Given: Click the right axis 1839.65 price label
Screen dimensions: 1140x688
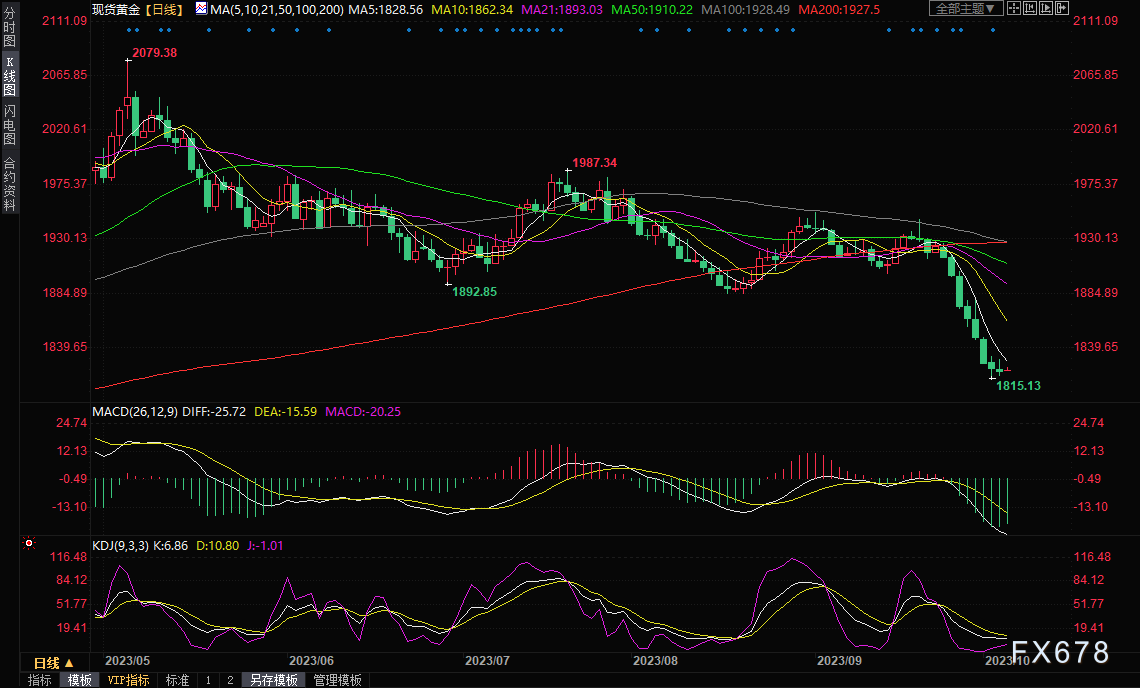Looking at the screenshot, I should 1096,347.
